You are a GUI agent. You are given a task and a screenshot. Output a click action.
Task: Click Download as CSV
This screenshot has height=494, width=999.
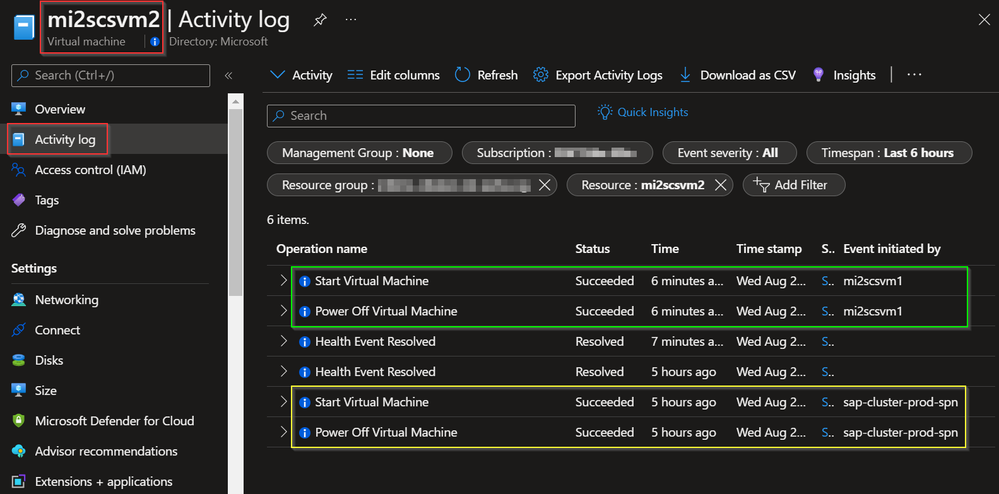738,75
